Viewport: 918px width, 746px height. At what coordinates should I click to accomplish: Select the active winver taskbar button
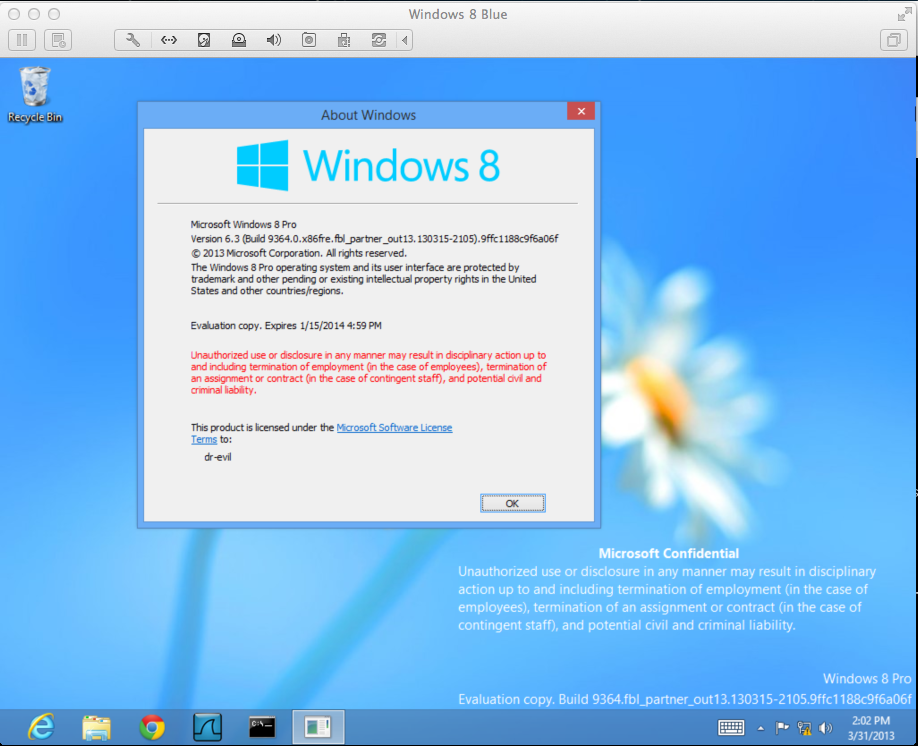tap(318, 727)
